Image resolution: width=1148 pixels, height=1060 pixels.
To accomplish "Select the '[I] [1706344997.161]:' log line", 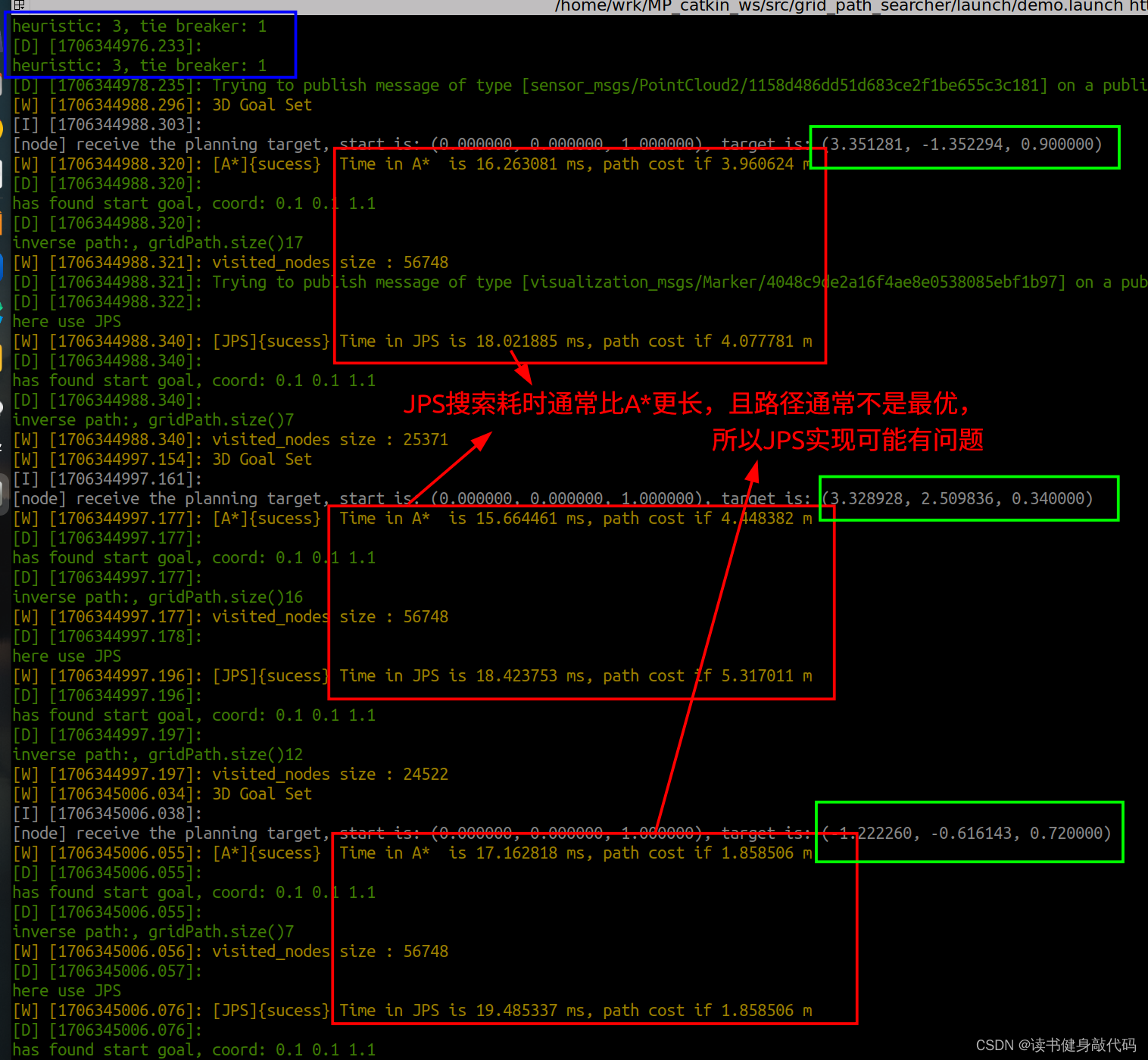I will tap(108, 479).
